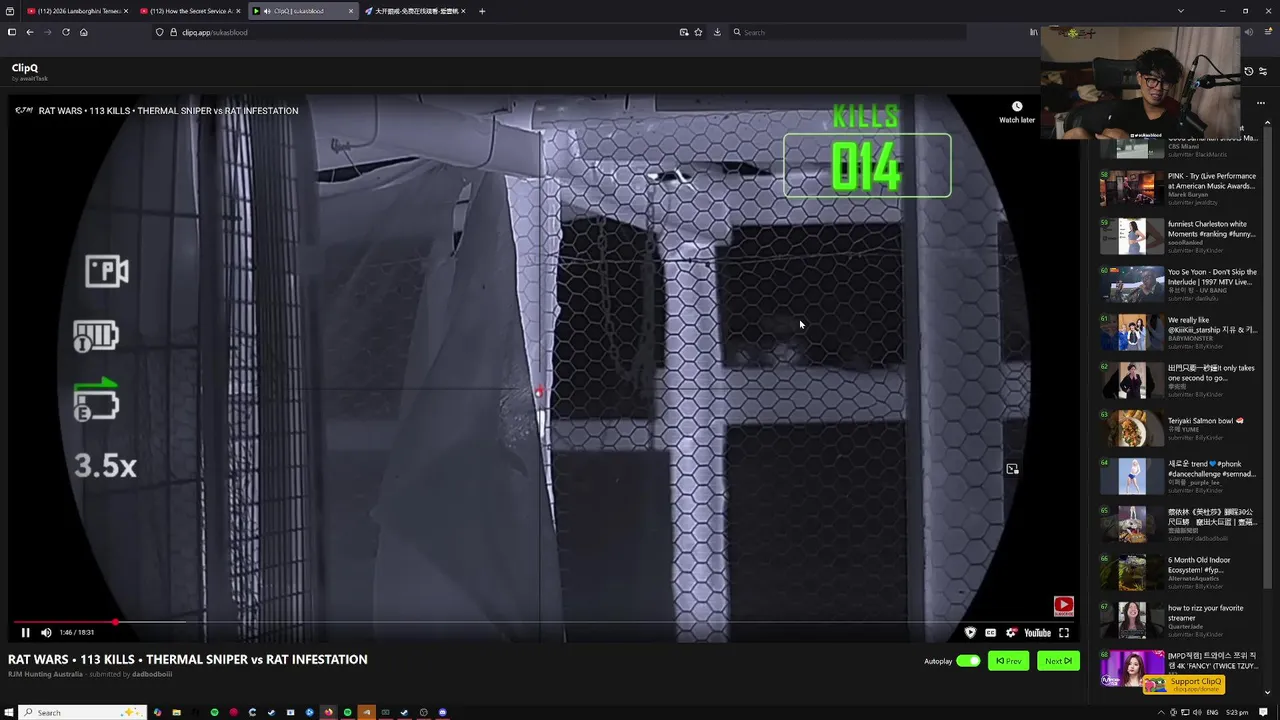1280x720 pixels.
Task: Play the PINK - Try live performance clip
Action: point(1178,187)
